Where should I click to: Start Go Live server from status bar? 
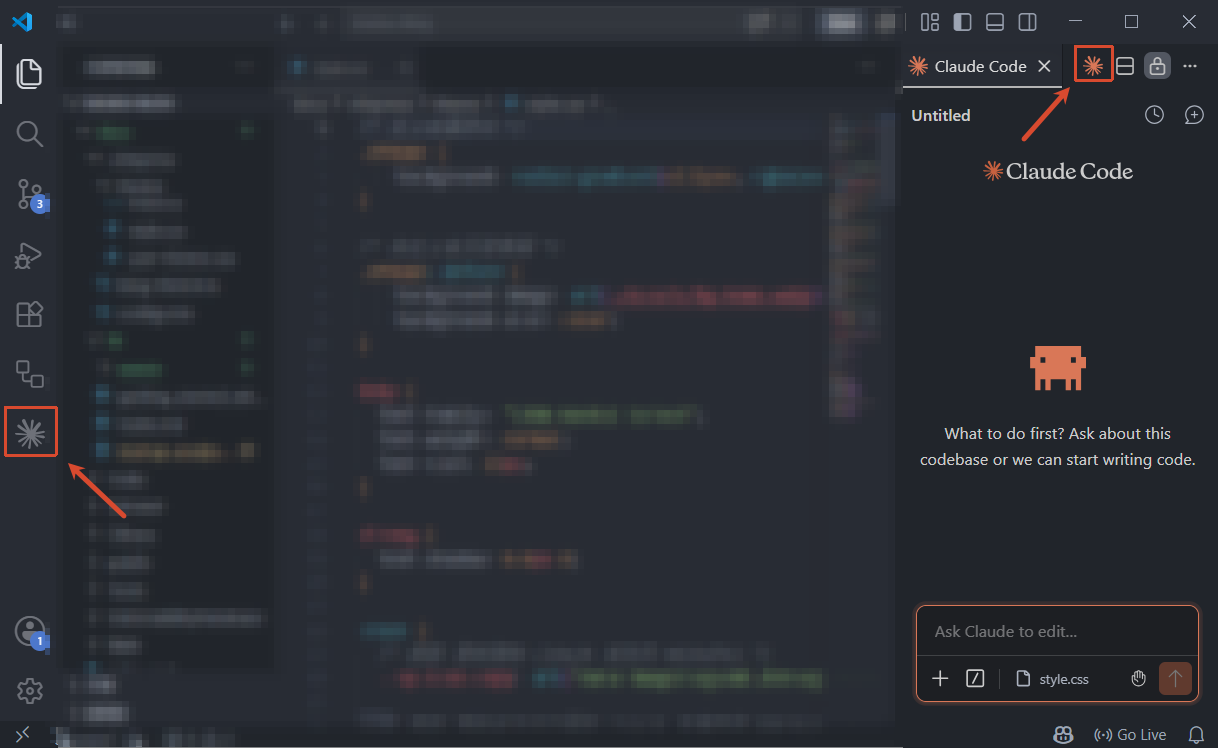[x=1130, y=735]
